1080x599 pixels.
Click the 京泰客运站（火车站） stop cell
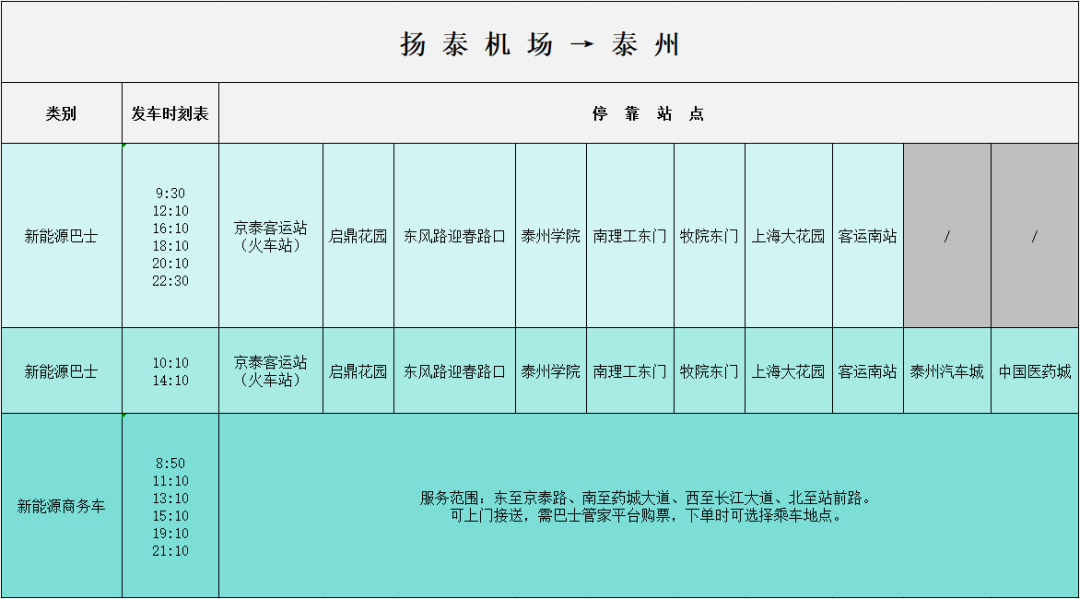click(x=270, y=236)
